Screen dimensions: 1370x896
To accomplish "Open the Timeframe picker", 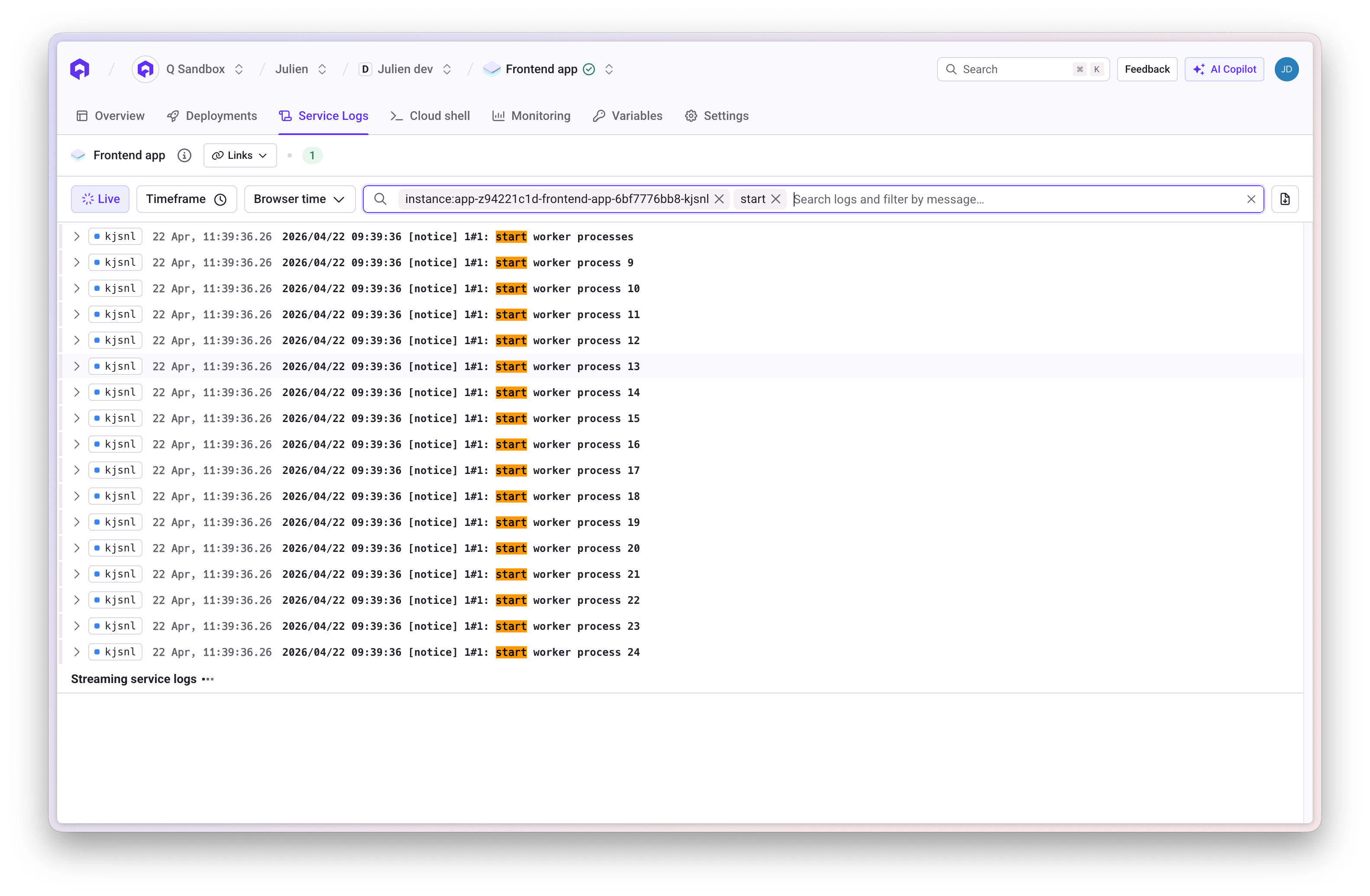I will pos(187,199).
